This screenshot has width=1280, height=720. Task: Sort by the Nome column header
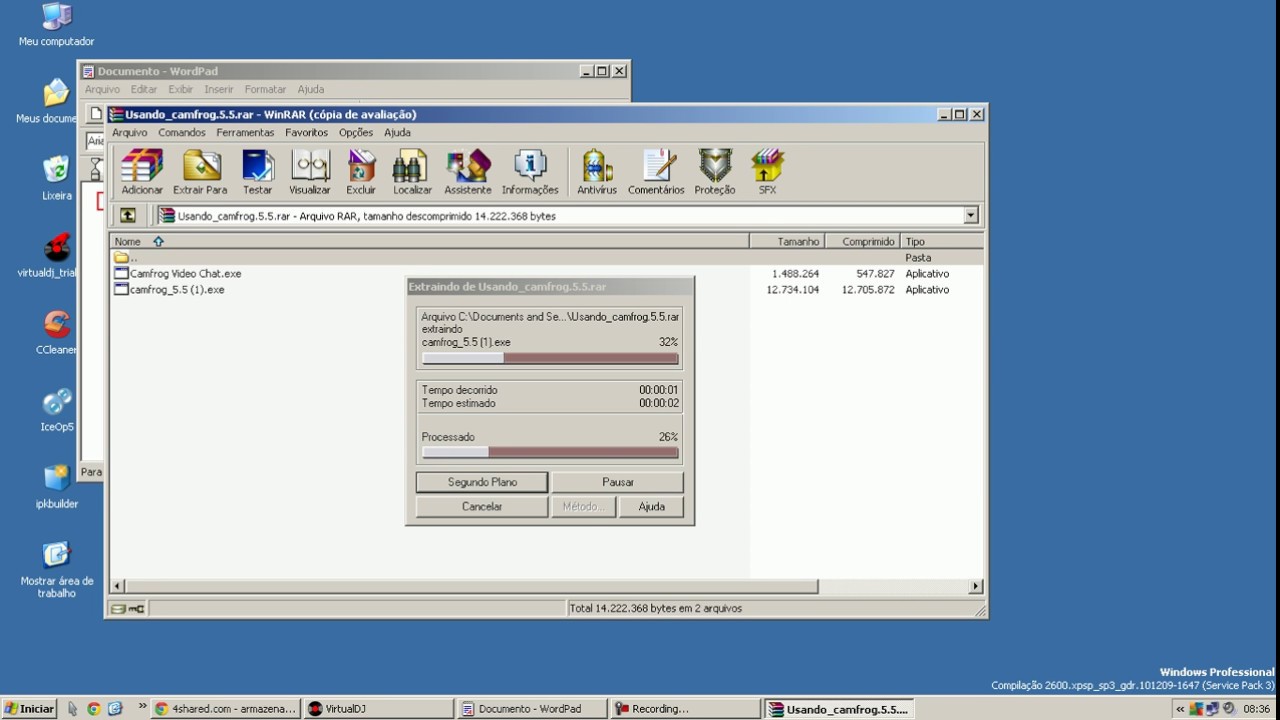429,241
